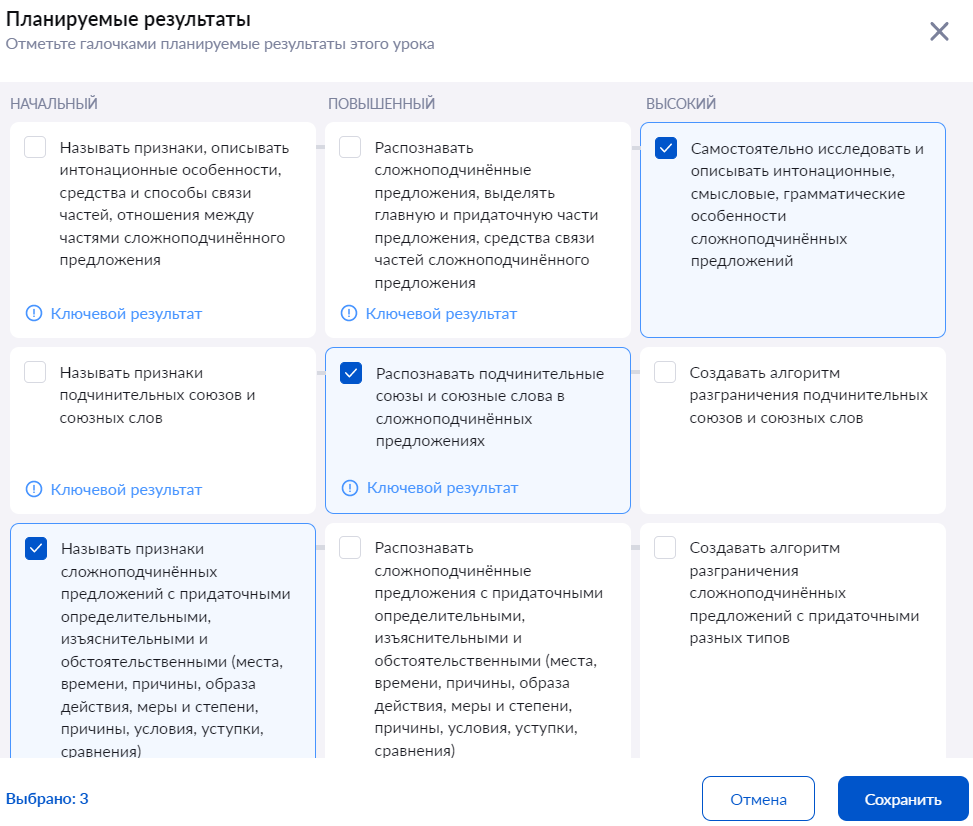Check 'Распознавать сложноподчинённые предложения с придаточными определительными' checkbox
973x826 pixels.
tap(350, 548)
